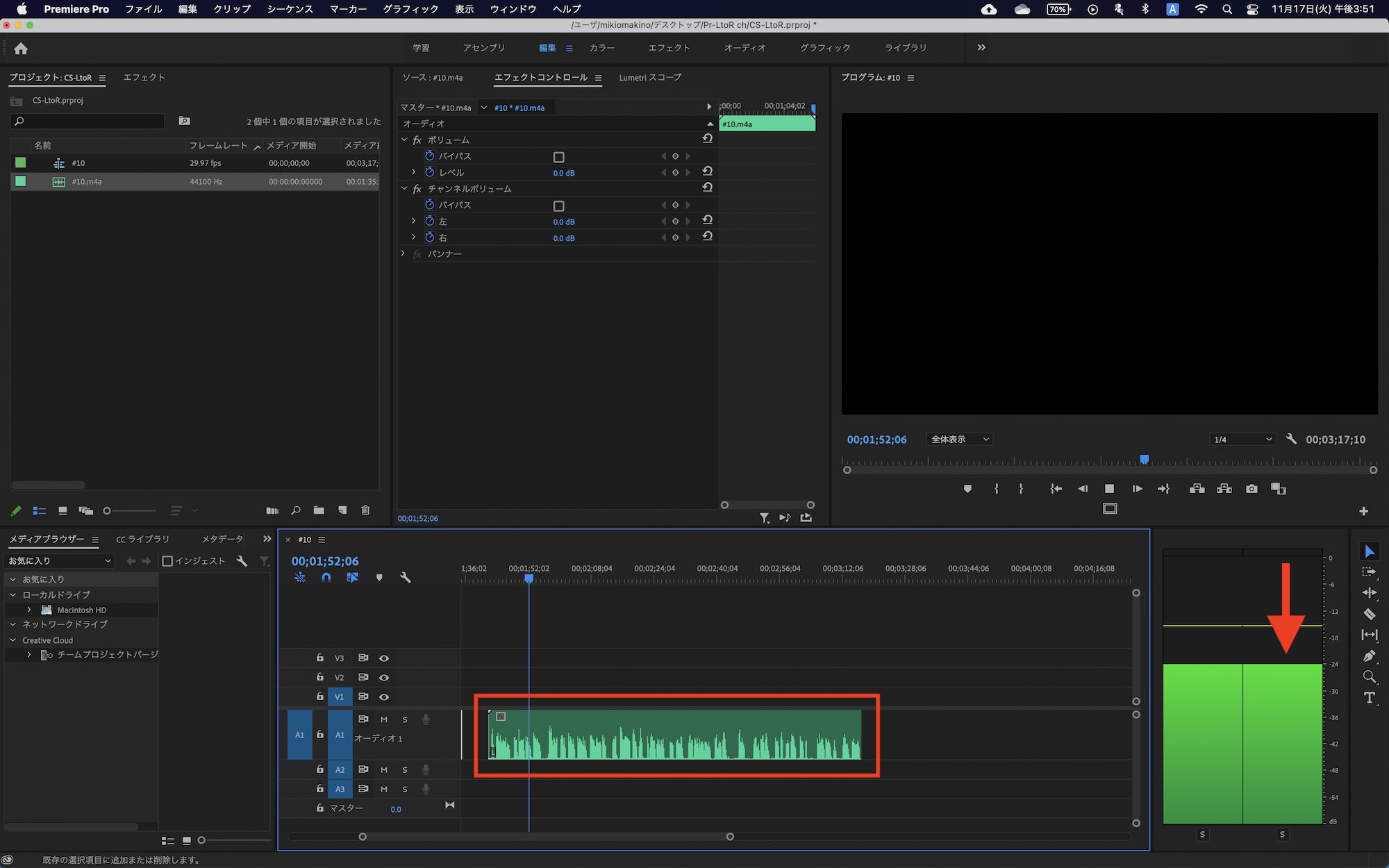Open the Sequence menu
Screen dimensions: 1389x868
290,9
